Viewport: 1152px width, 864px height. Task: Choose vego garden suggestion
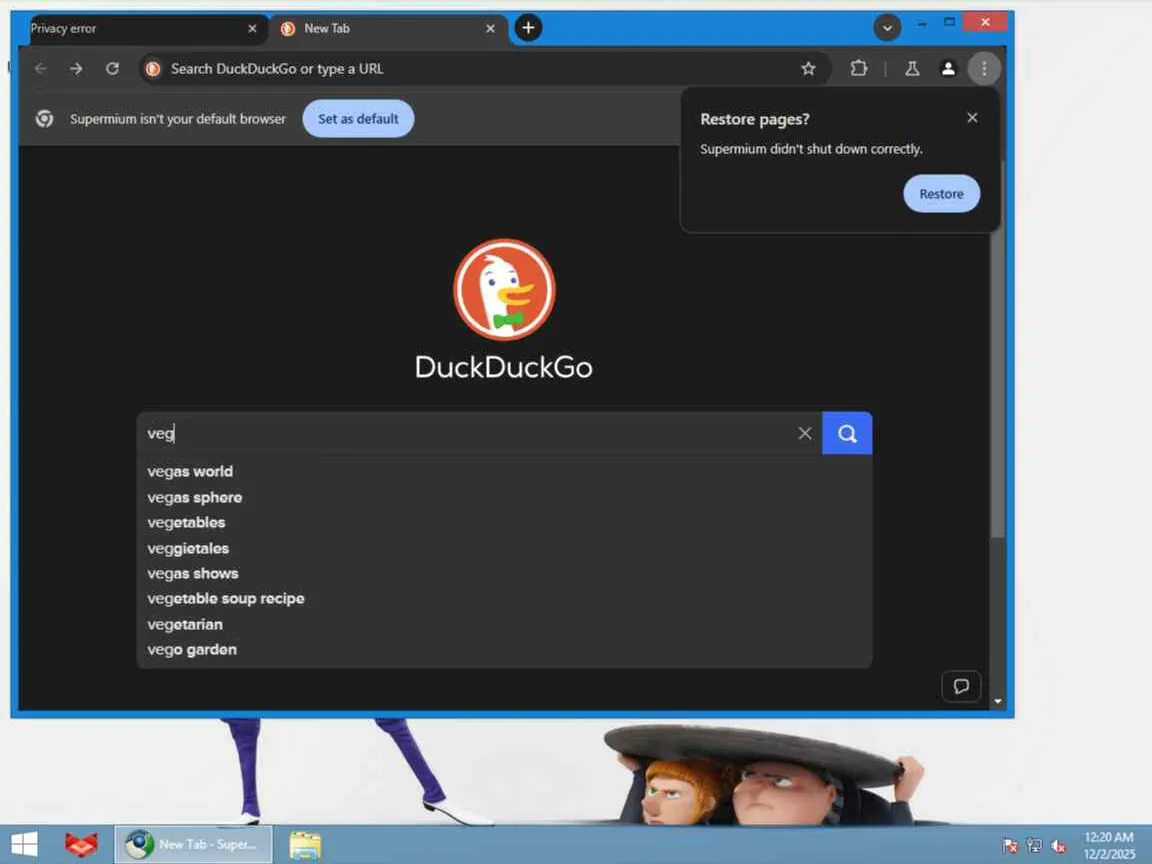coord(504,649)
